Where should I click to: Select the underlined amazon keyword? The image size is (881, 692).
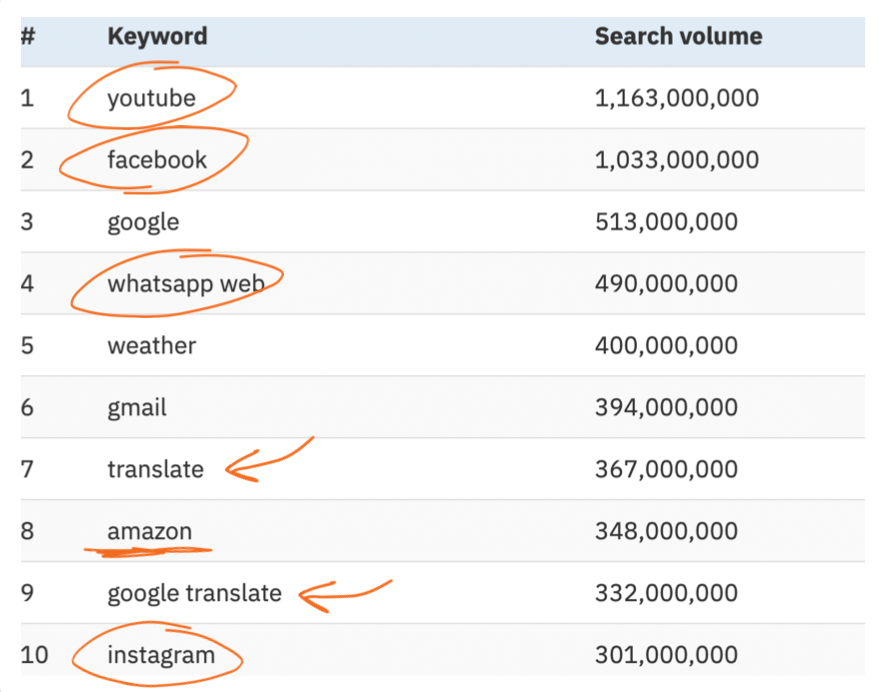point(150,531)
